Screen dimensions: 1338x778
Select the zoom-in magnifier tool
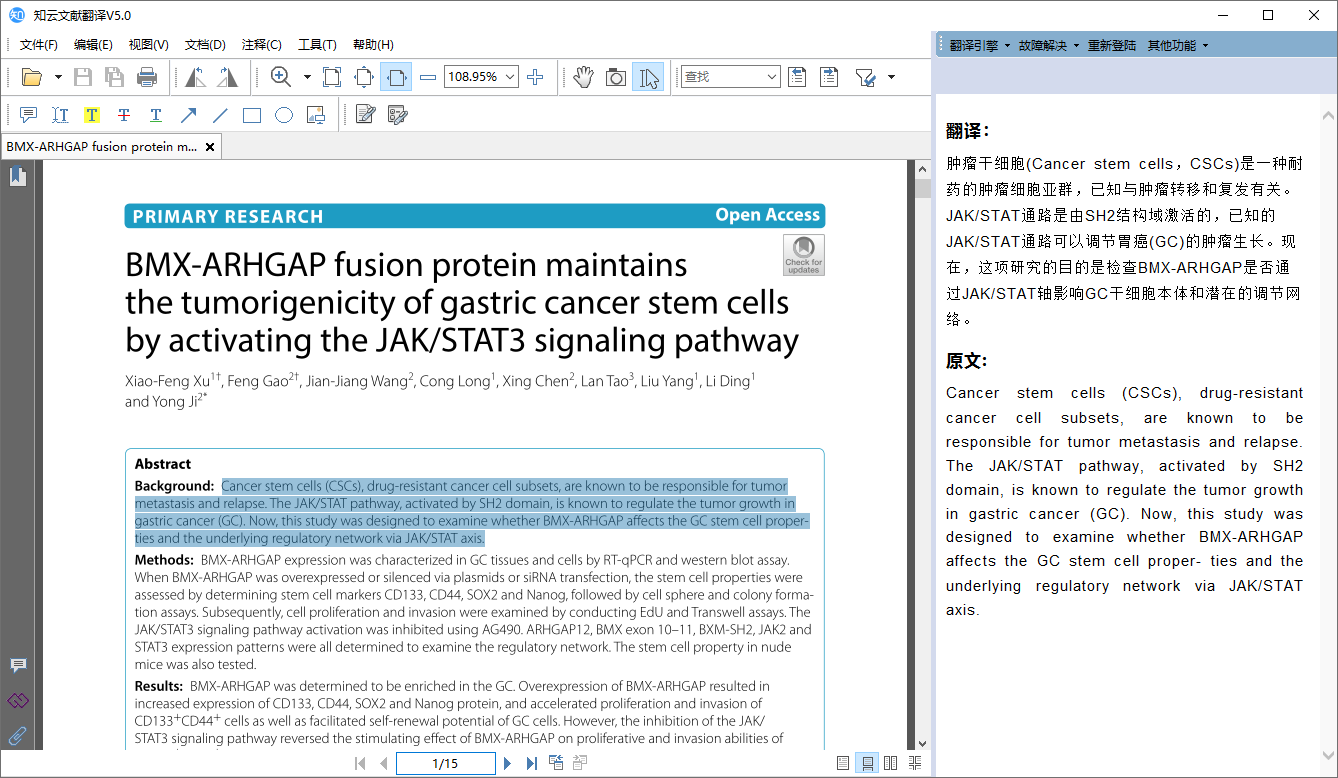pyautogui.click(x=281, y=77)
